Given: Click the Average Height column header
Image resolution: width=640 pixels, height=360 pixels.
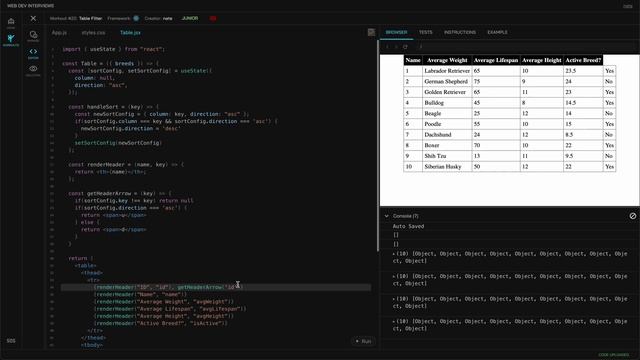Looking at the screenshot, I should [x=542, y=60].
